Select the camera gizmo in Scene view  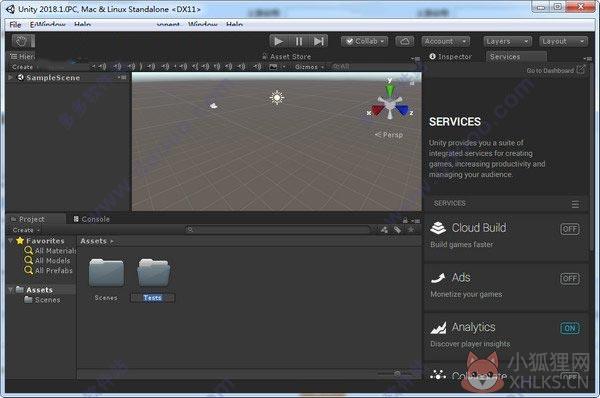[214, 106]
